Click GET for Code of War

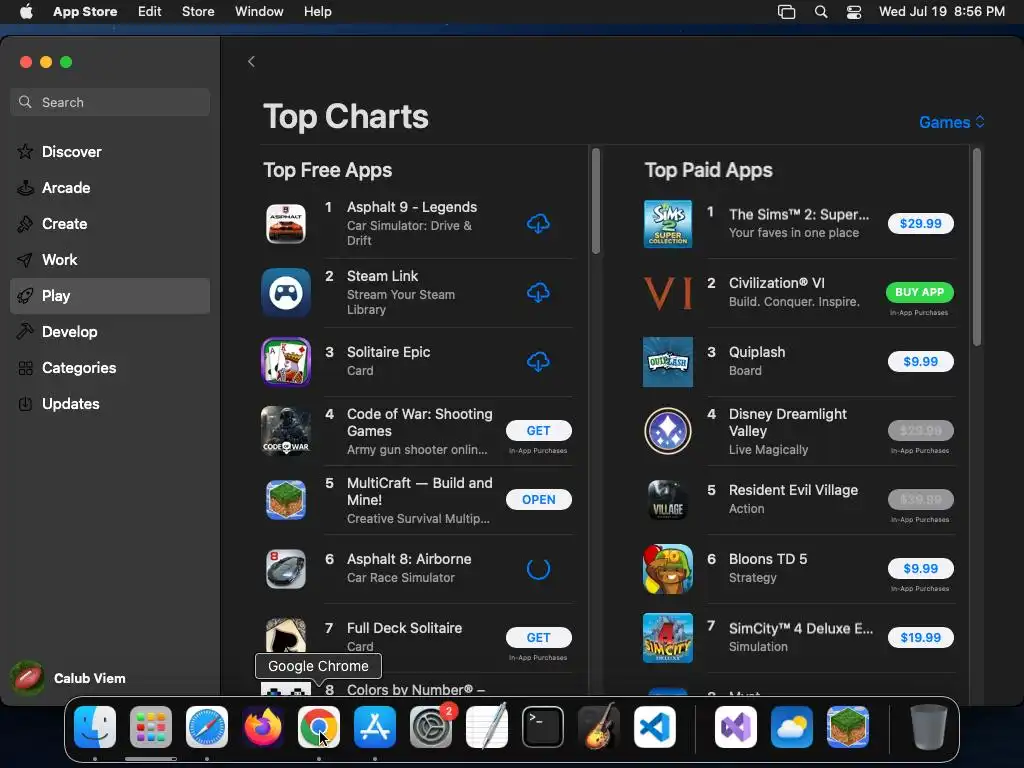click(538, 430)
